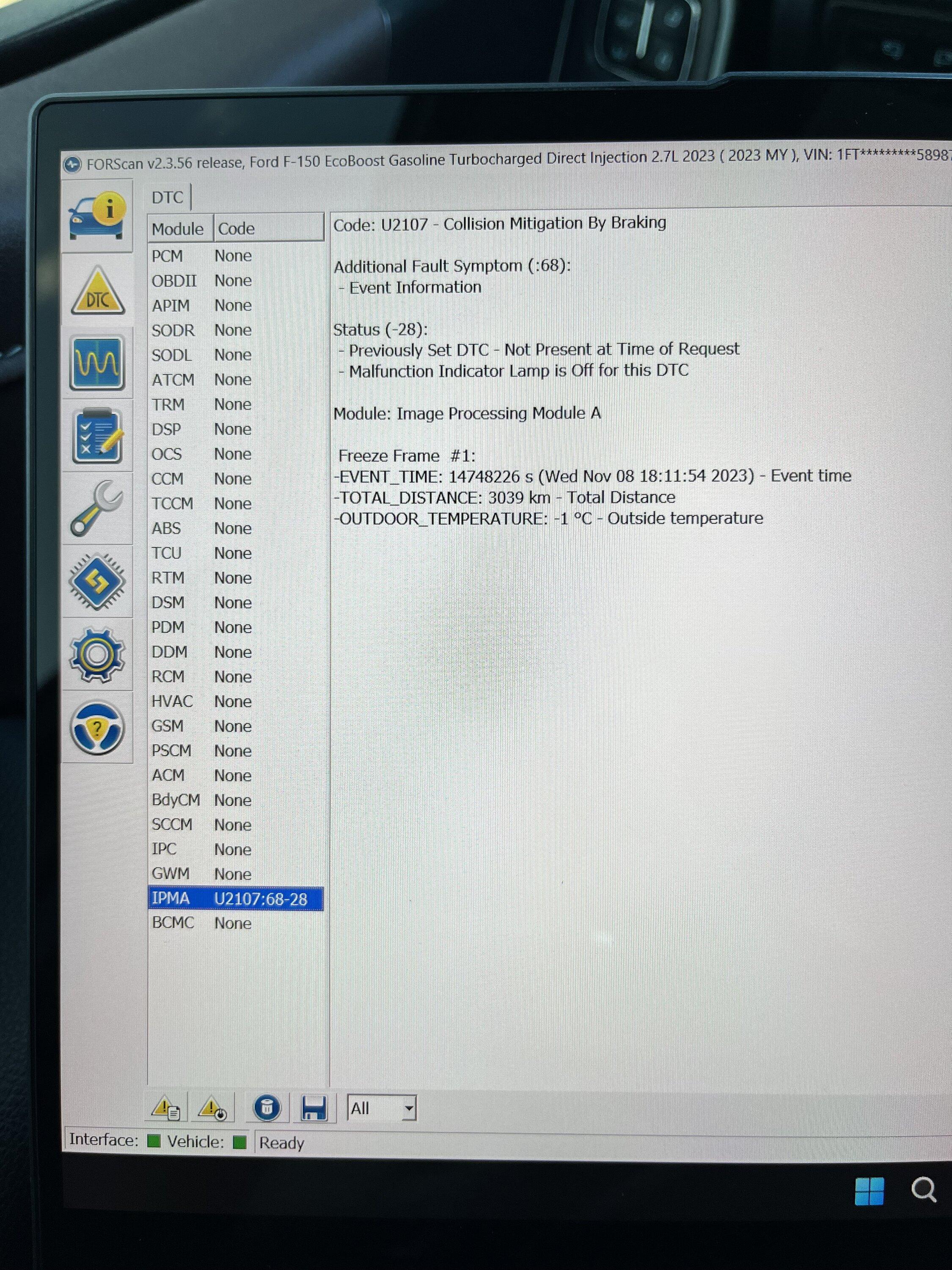
Task: Click the read DTC button in bottom toolbar
Action: coord(165,1108)
